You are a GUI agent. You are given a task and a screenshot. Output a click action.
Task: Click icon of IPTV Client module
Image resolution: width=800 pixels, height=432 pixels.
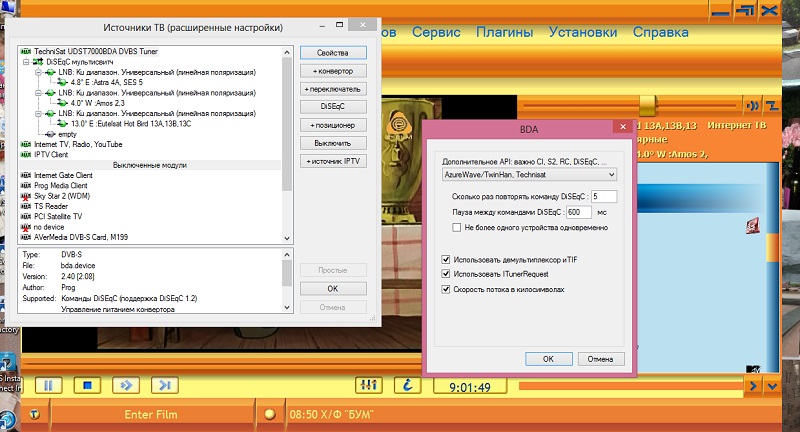(26, 155)
